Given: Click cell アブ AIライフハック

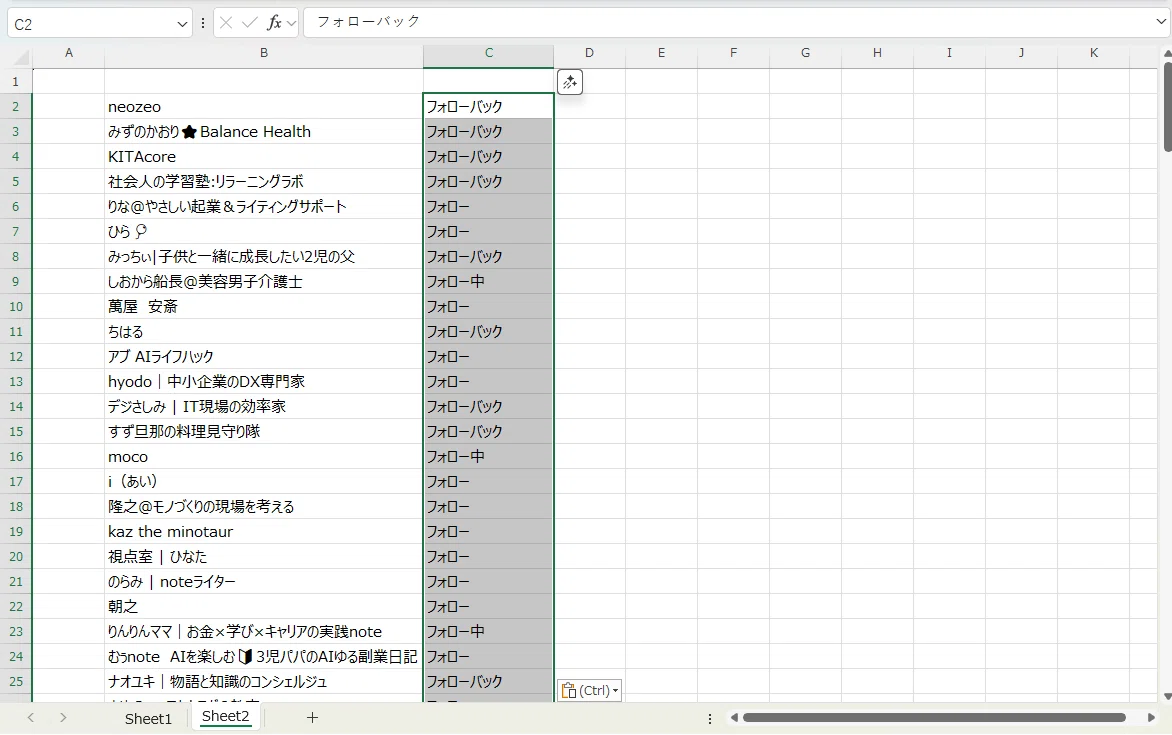Looking at the screenshot, I should coord(264,357).
